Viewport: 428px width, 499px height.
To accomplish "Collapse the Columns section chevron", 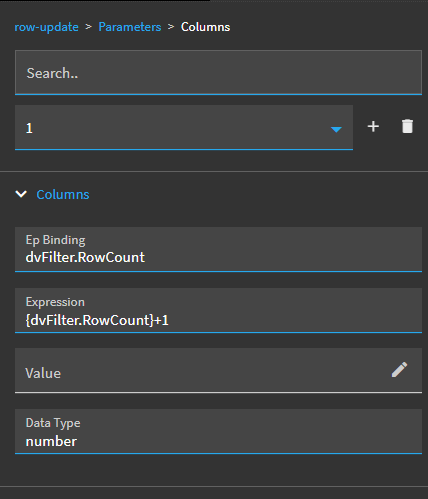I will pyautogui.click(x=21, y=194).
